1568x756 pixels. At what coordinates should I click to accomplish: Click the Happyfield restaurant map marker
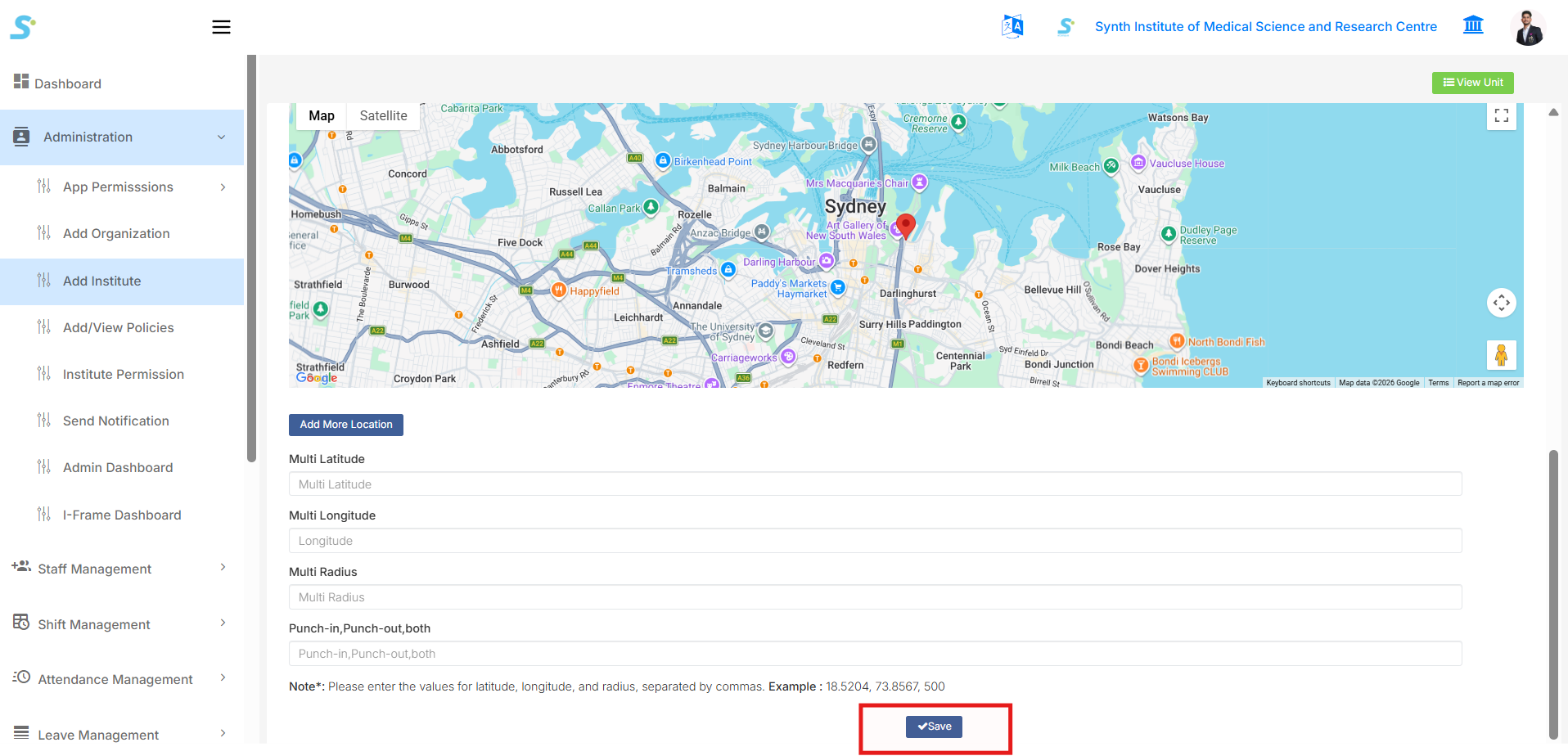[559, 290]
